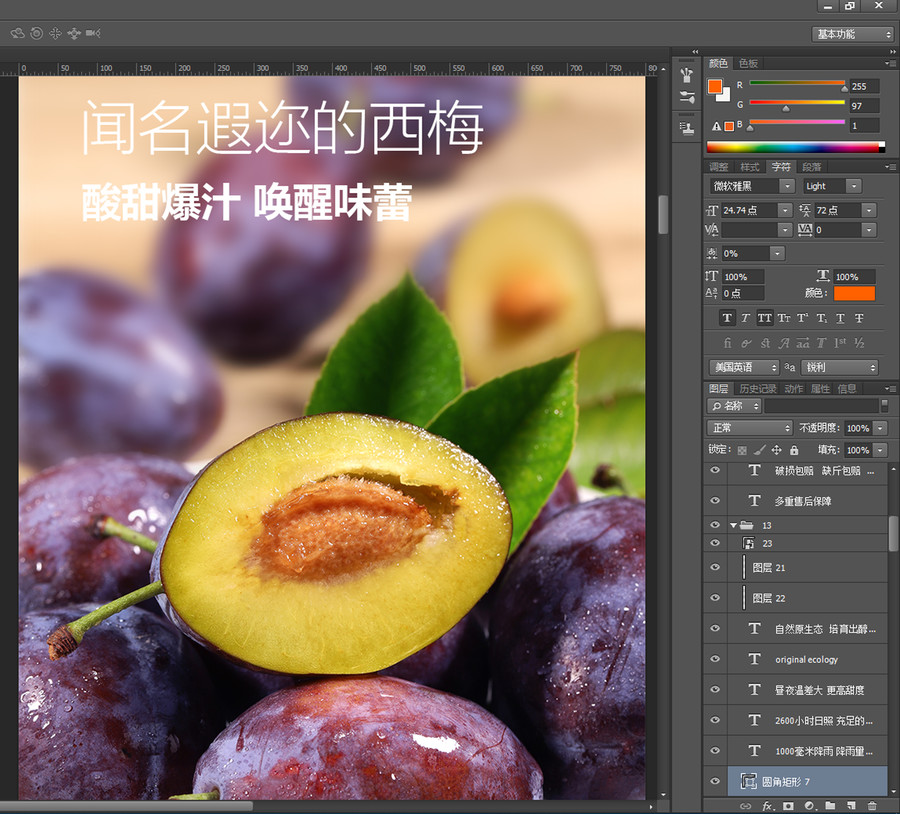Switch to the 动作 tab
The width and height of the screenshot is (900, 814).
point(794,389)
